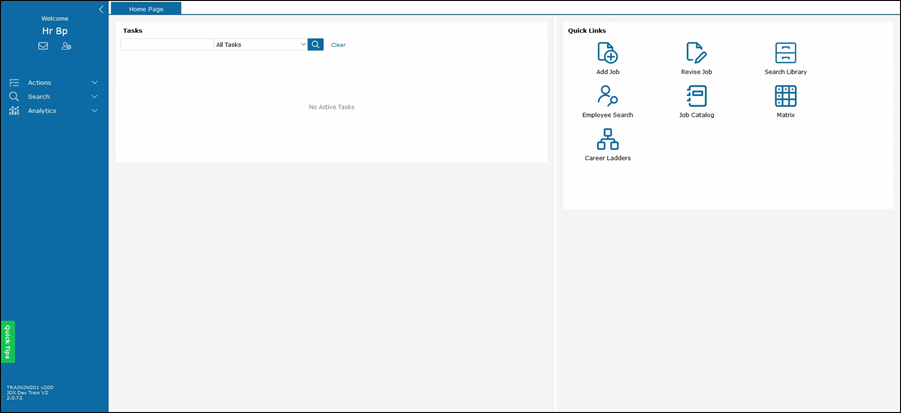The height and width of the screenshot is (413, 901).
Task: Open the green Quick Tips button
Action: click(x=8, y=342)
